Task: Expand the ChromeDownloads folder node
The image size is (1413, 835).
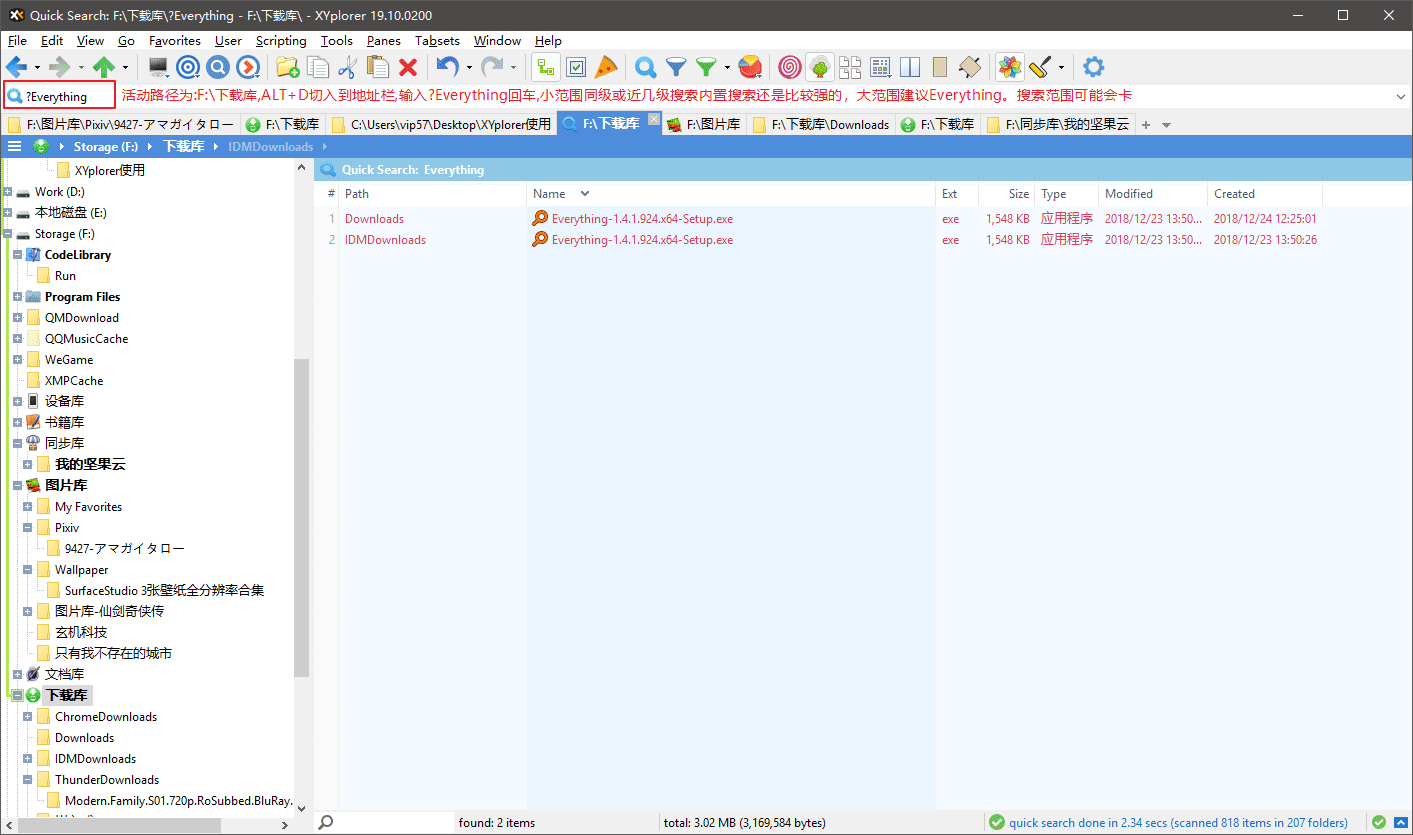Action: [28, 717]
